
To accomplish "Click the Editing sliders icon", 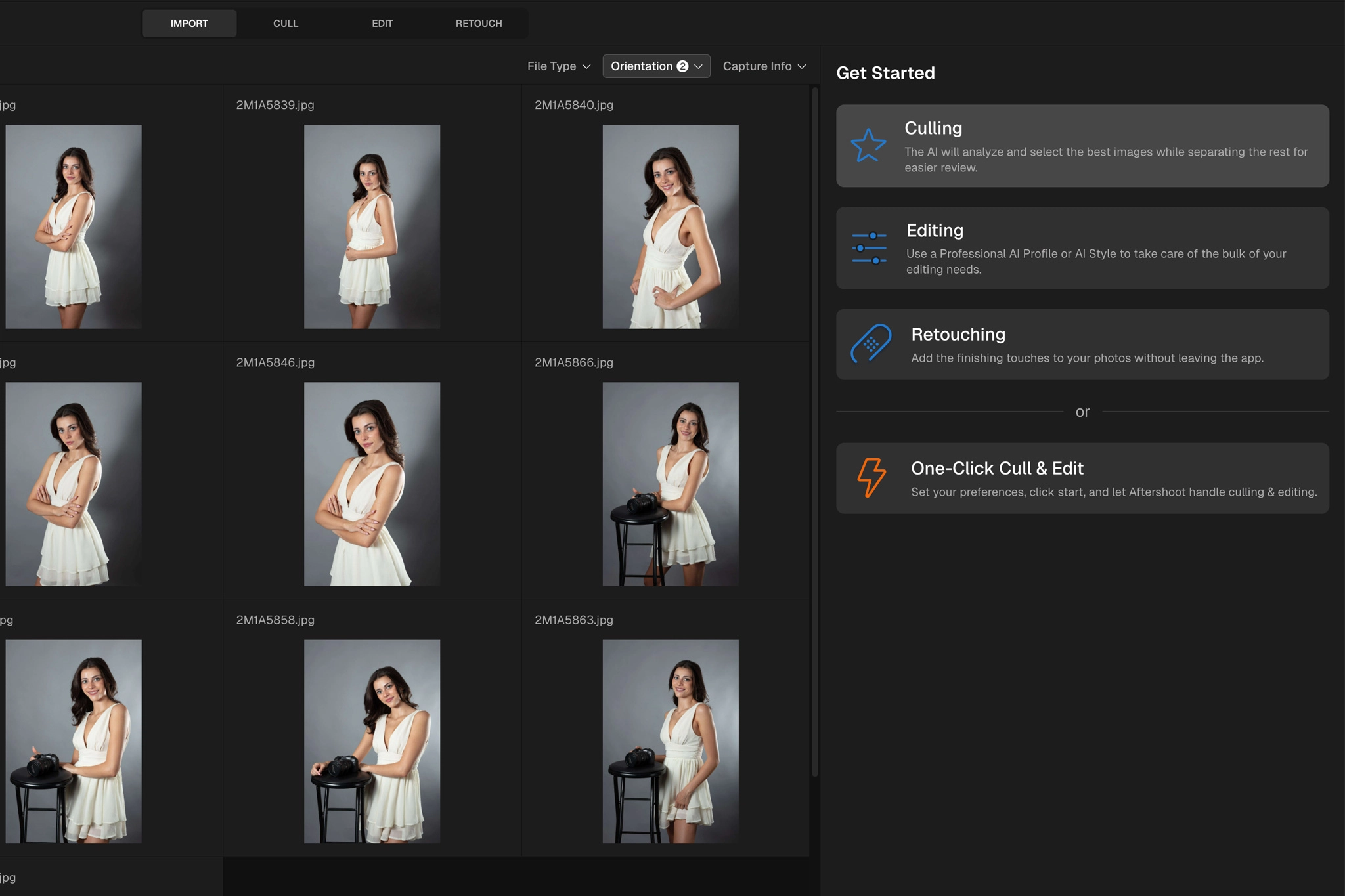I will click(x=869, y=248).
